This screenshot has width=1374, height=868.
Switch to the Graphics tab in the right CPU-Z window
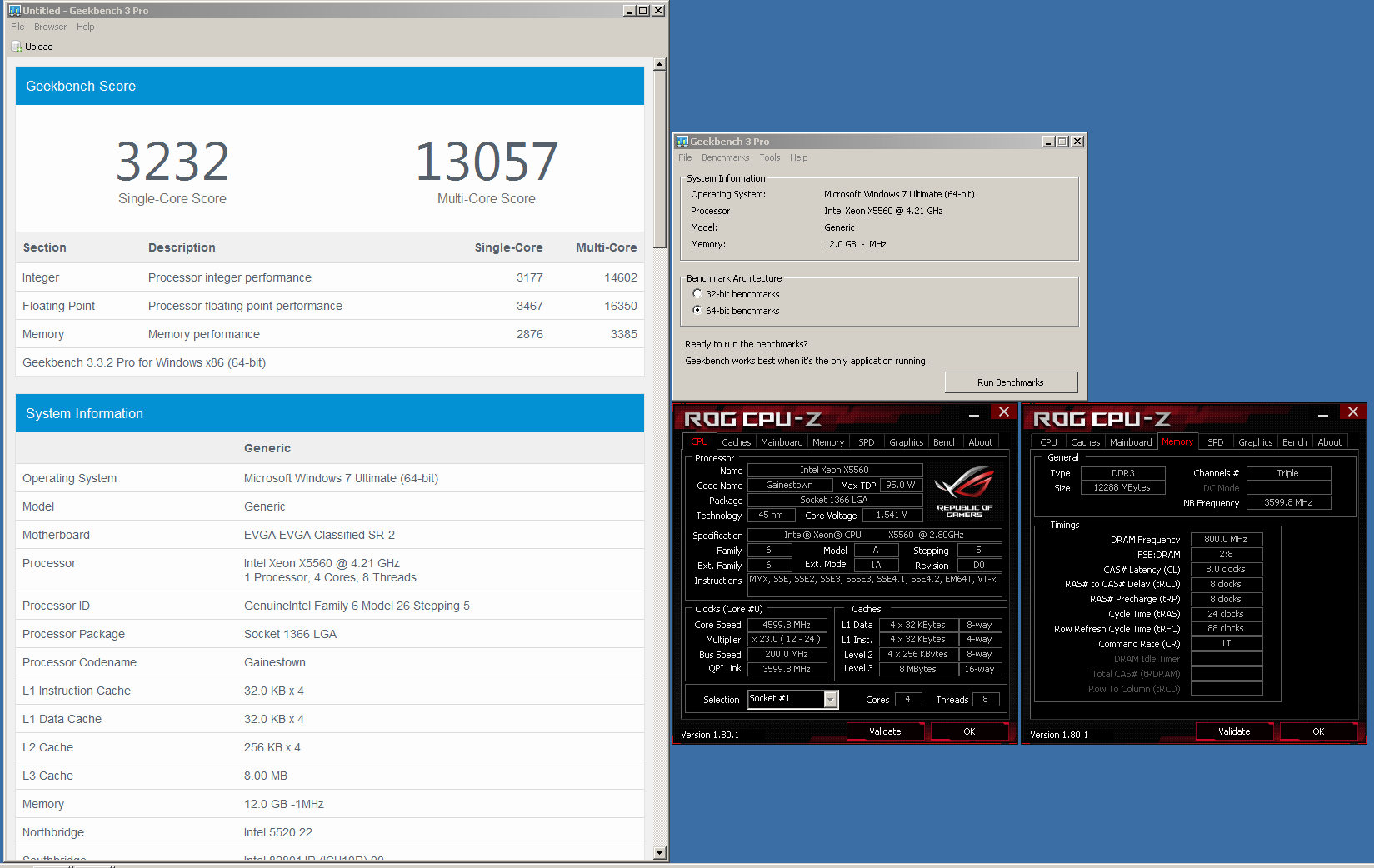point(1256,442)
